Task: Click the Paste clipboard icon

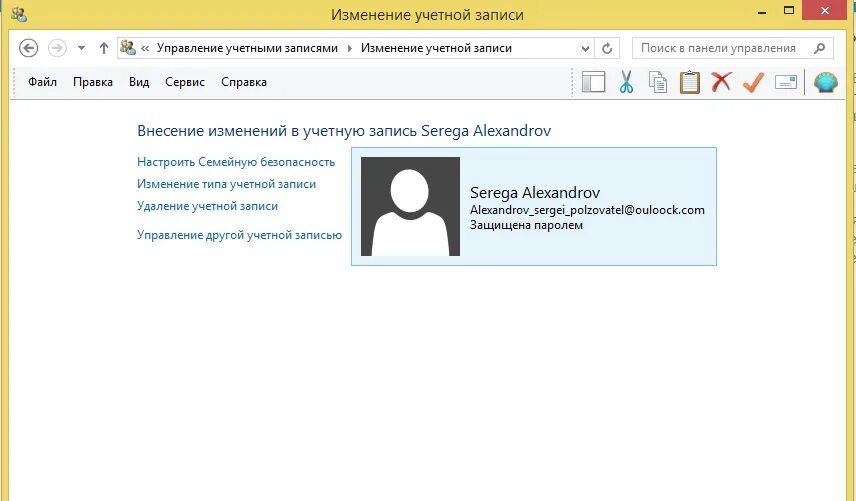Action: (689, 82)
